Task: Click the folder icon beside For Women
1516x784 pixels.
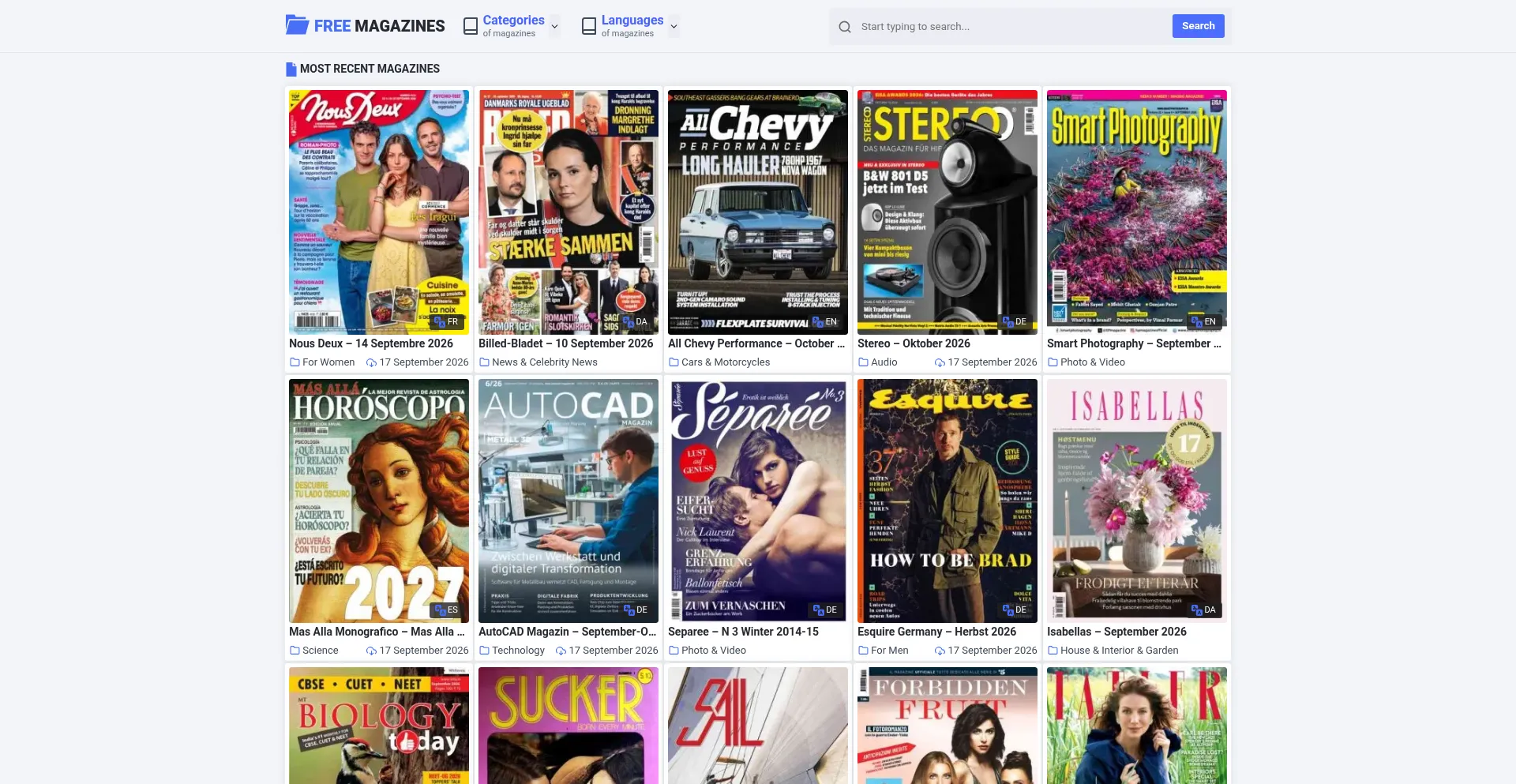Action: 295,362
